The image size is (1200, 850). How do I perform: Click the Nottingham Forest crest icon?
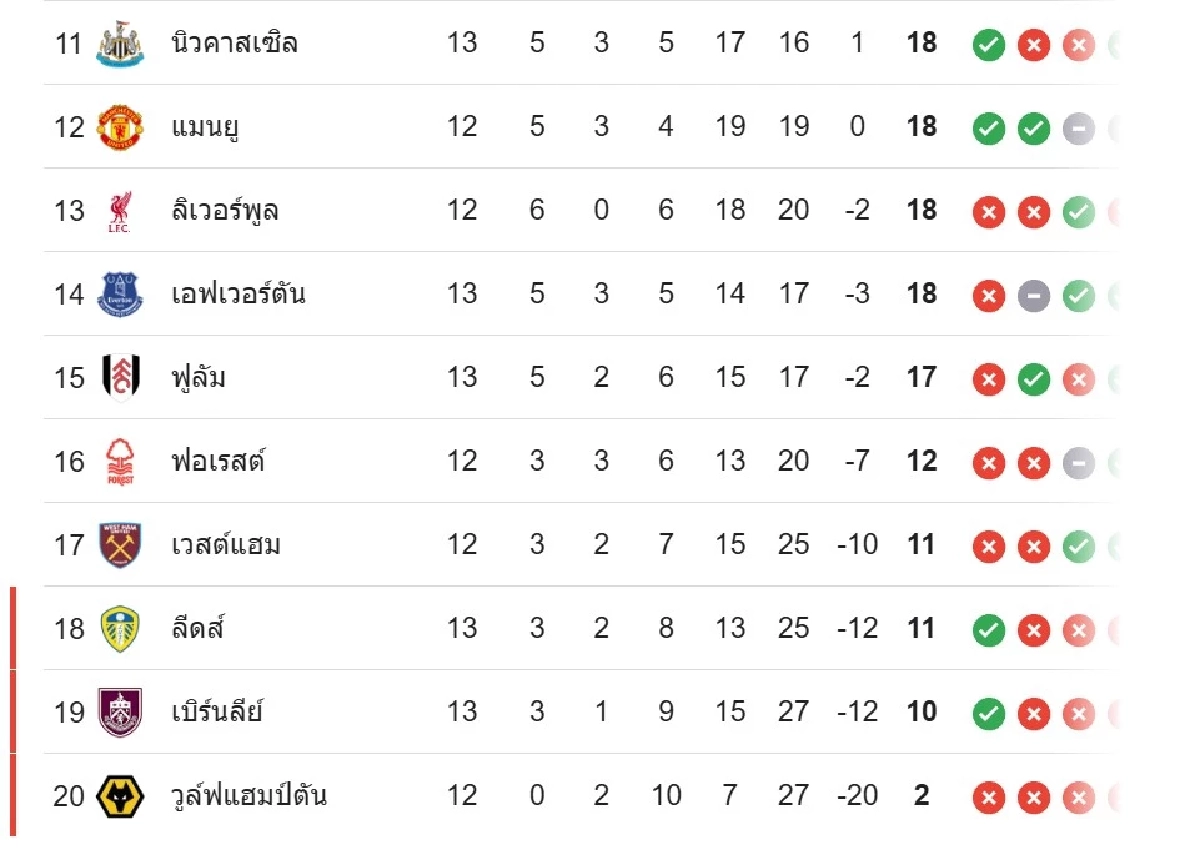[120, 461]
